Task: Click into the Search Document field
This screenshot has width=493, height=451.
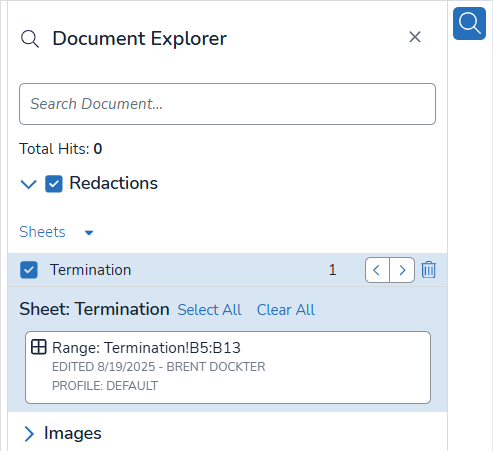Action: coord(227,104)
